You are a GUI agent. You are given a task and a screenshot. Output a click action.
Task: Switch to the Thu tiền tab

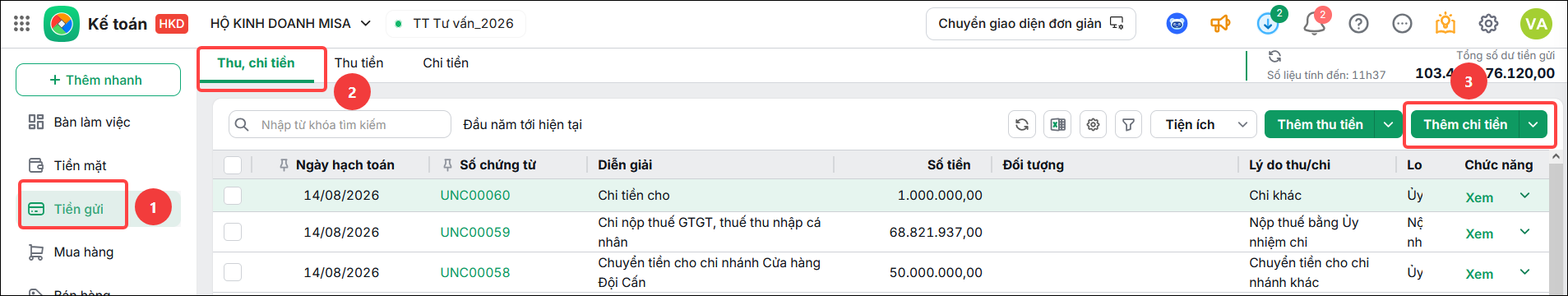tap(358, 63)
